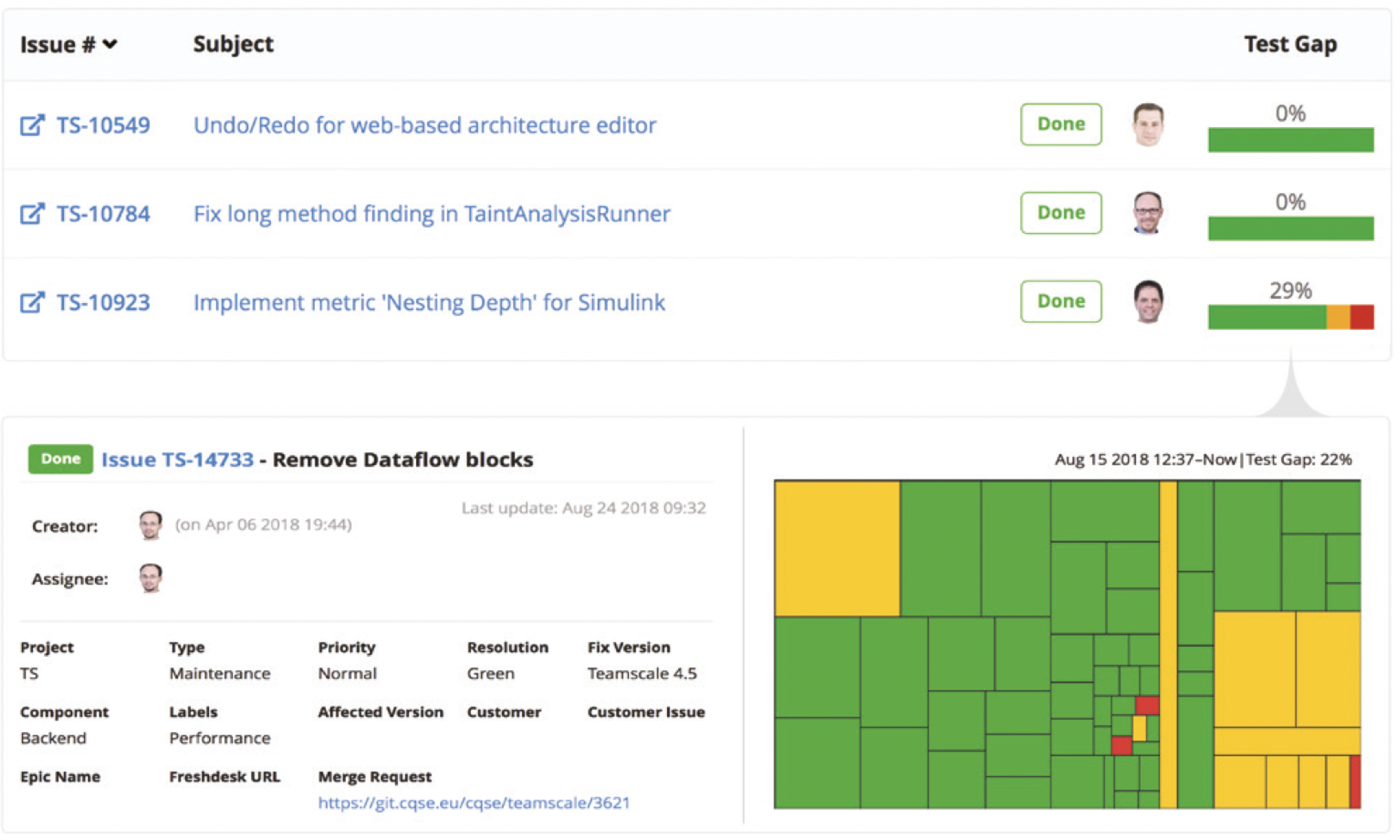Open merge request URL git.cqse.eu link
Viewport: 1400px width, 840px height.
click(474, 803)
